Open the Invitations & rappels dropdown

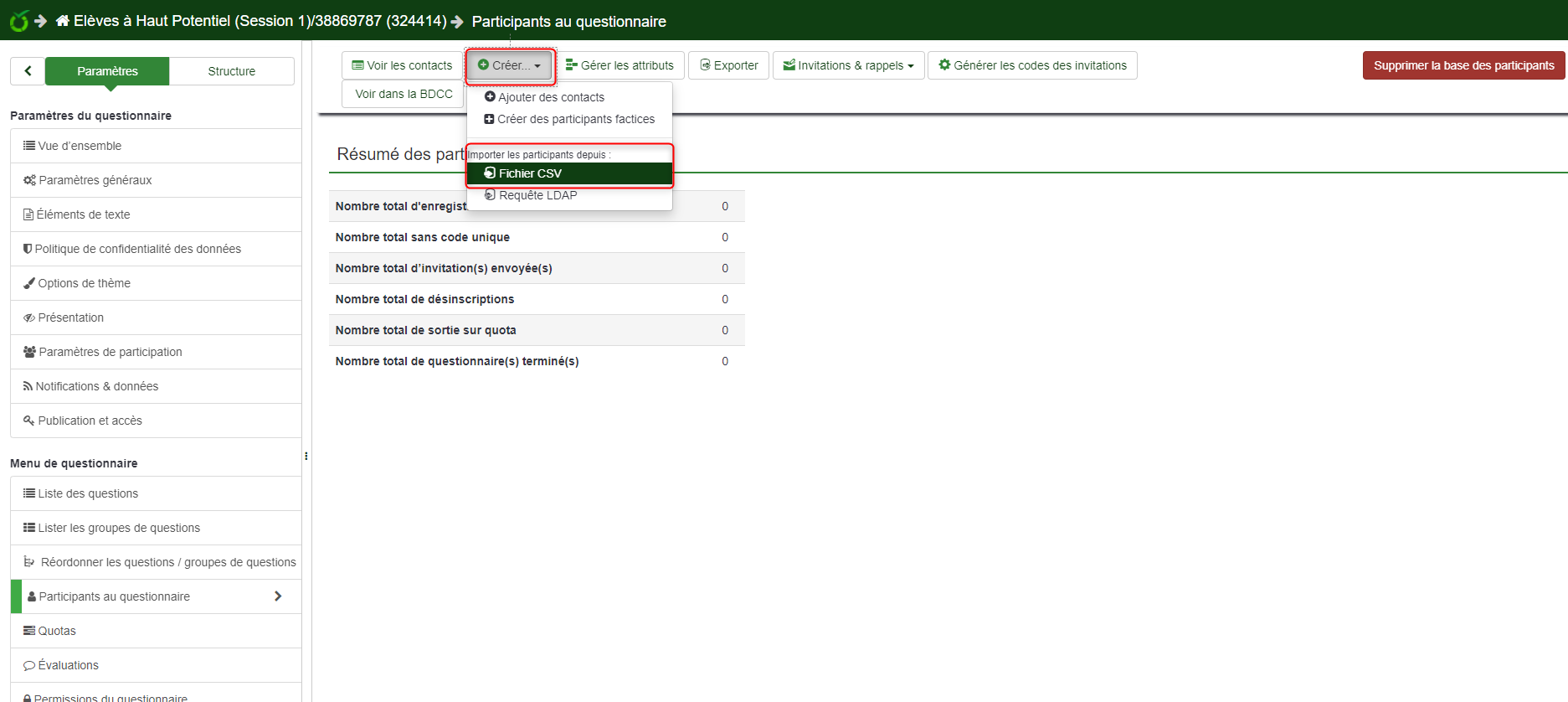pyautogui.click(x=848, y=65)
